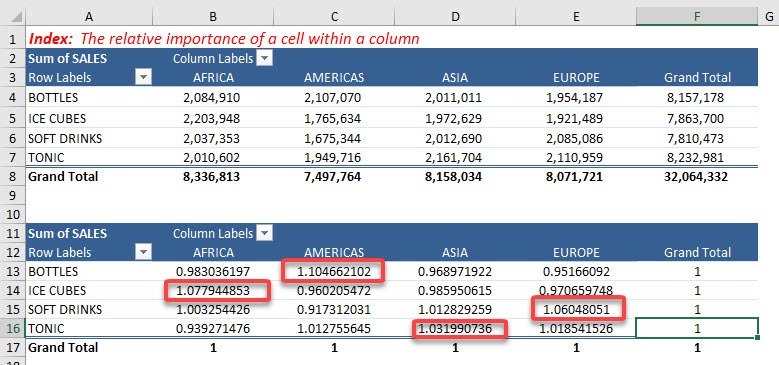
Task: Select column B header
Action: click(213, 17)
